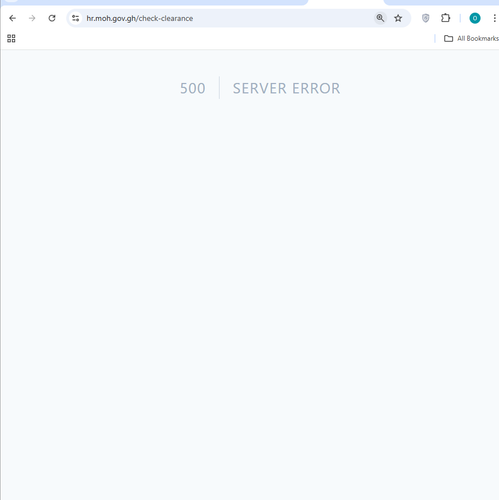Bookmark this page with the star icon

398,18
